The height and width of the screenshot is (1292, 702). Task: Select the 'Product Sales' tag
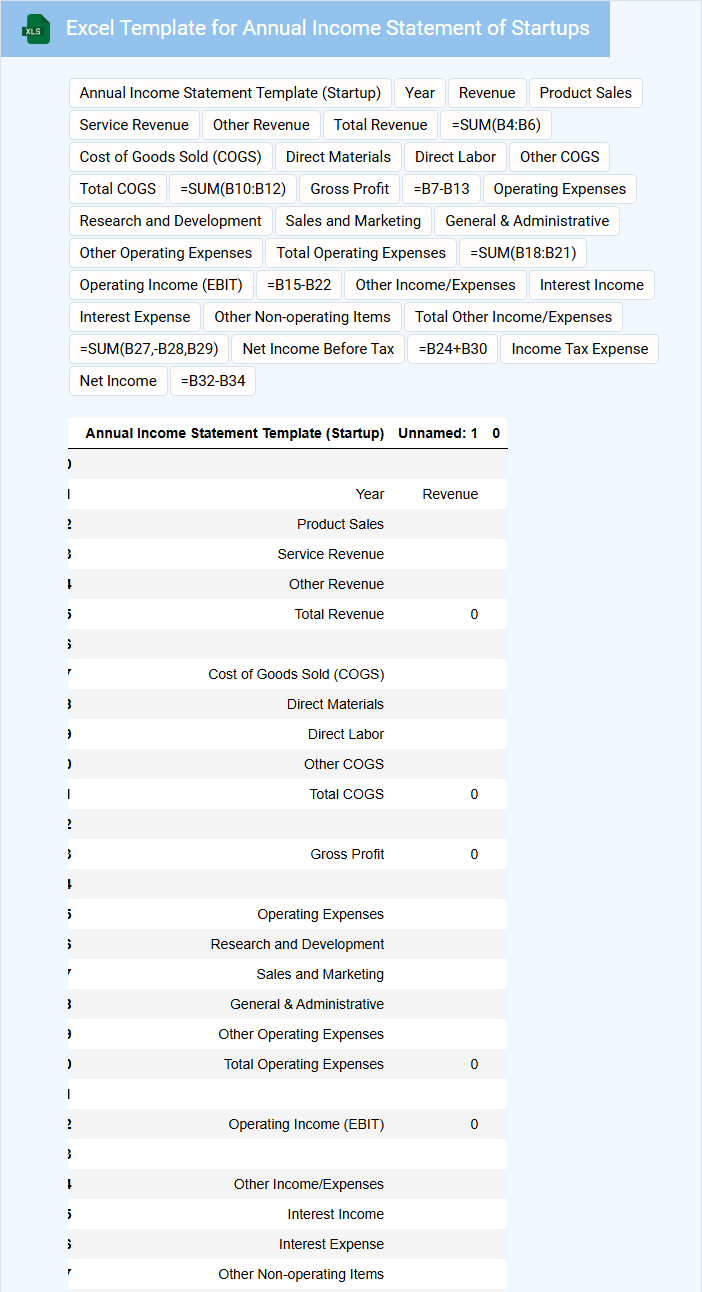[x=586, y=93]
